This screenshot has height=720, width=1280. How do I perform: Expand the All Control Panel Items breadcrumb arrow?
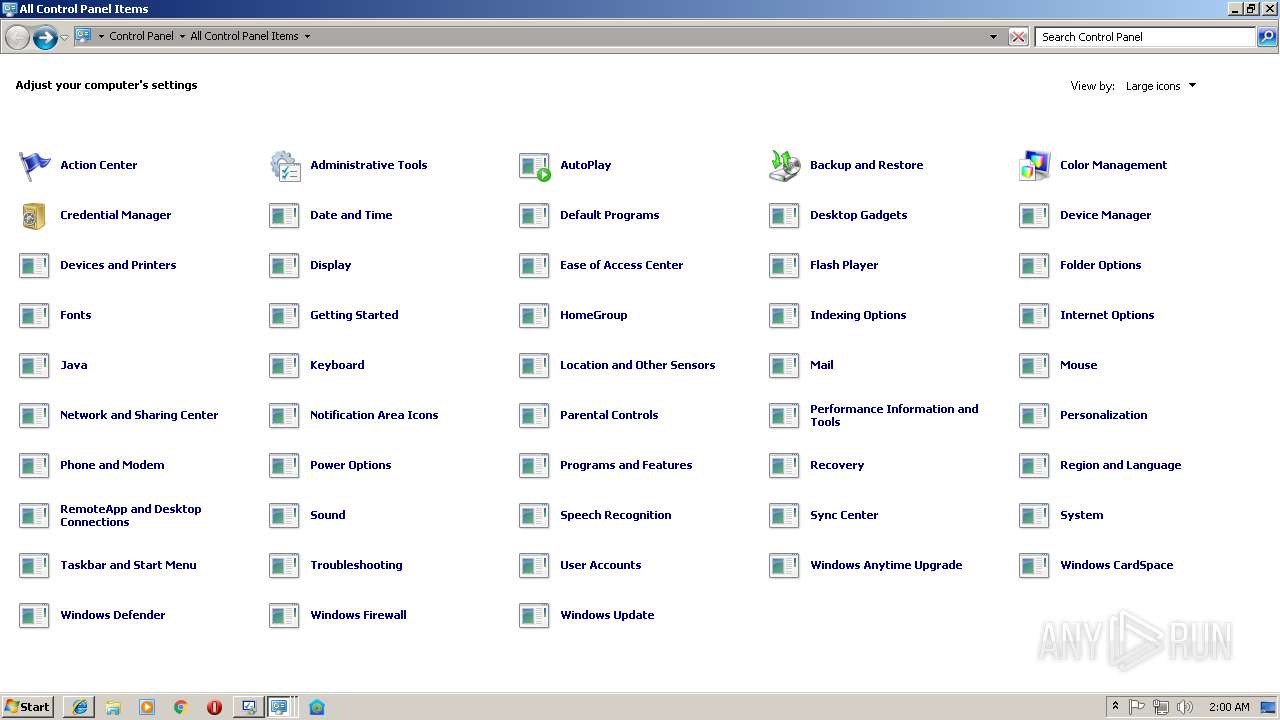click(307, 36)
